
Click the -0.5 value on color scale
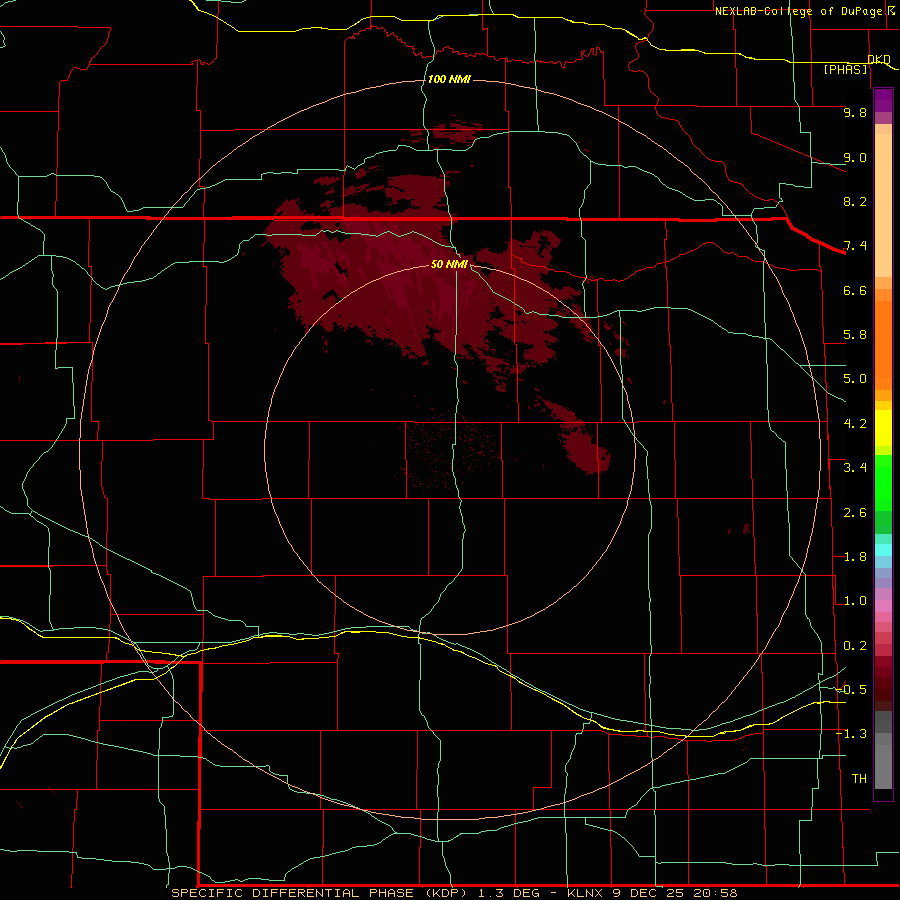coord(852,690)
